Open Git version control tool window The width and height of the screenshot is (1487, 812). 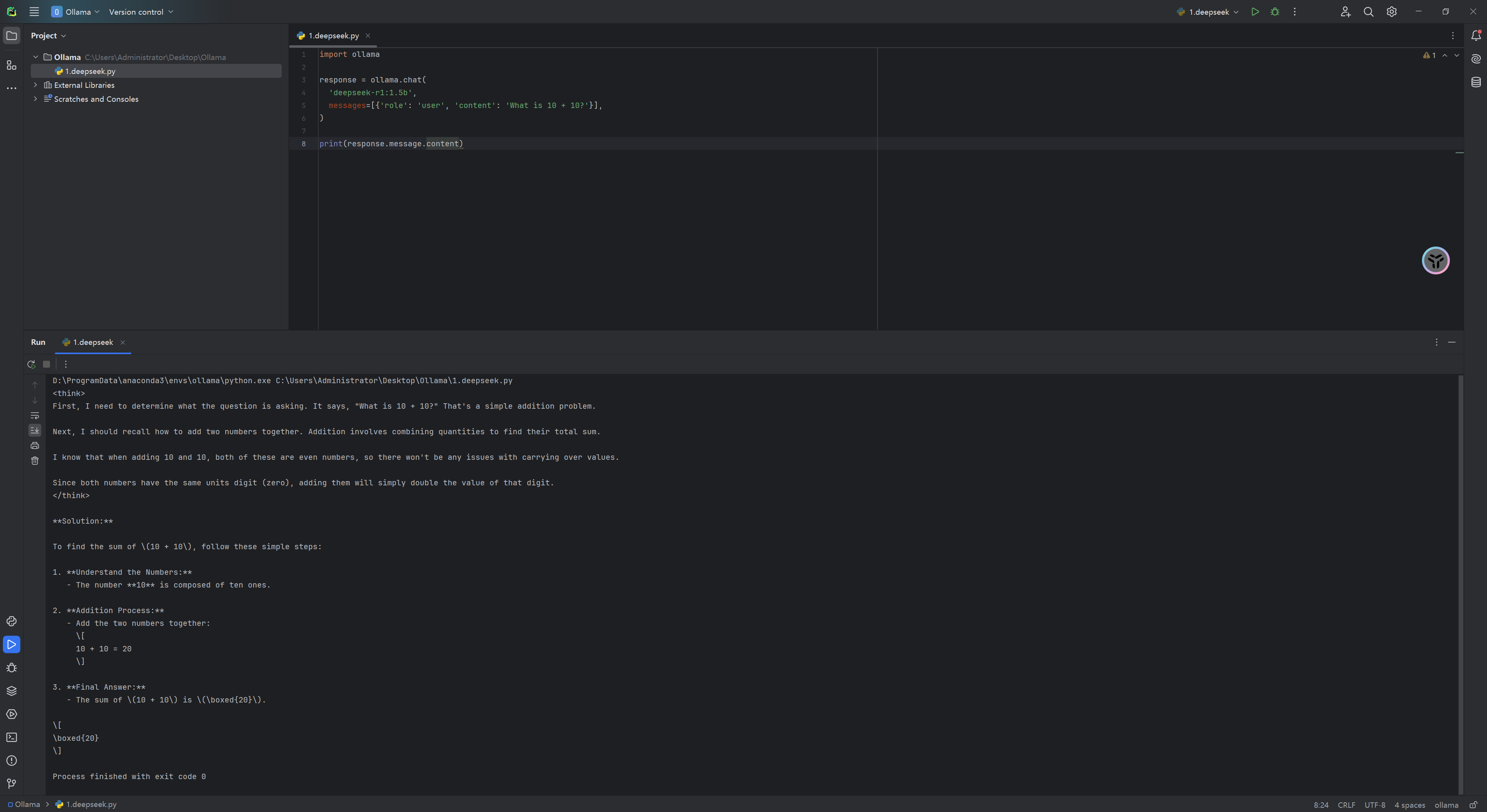[x=12, y=784]
